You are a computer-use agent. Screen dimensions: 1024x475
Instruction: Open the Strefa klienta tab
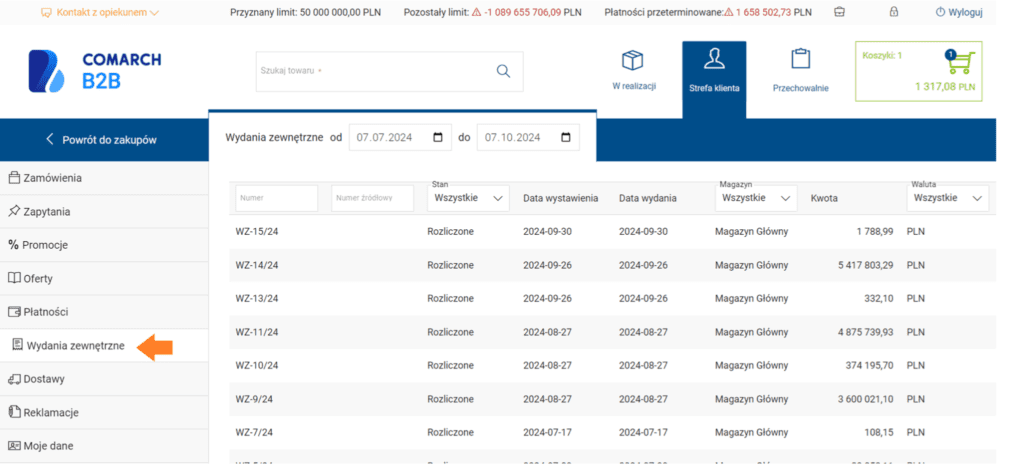[x=714, y=80]
